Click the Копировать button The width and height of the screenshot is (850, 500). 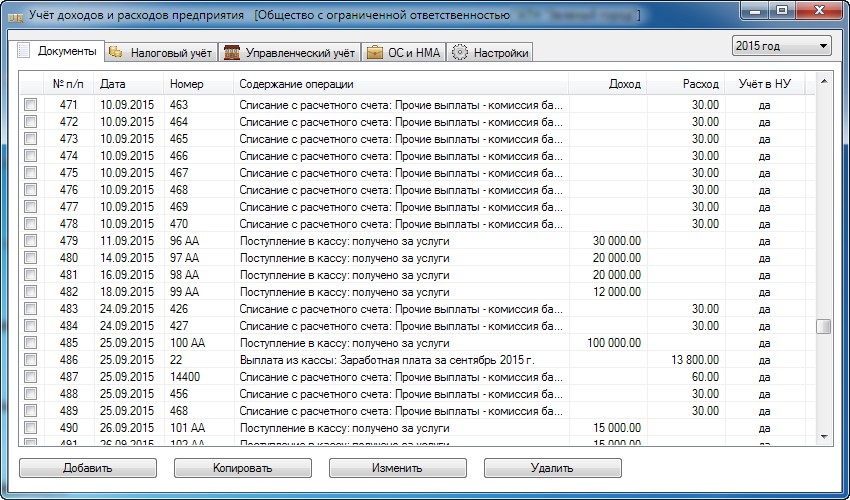[243, 468]
